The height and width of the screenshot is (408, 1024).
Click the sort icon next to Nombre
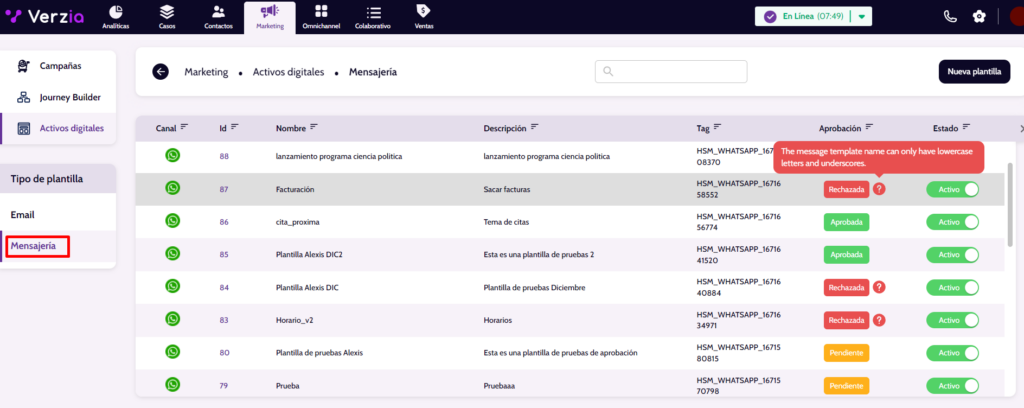(314, 127)
